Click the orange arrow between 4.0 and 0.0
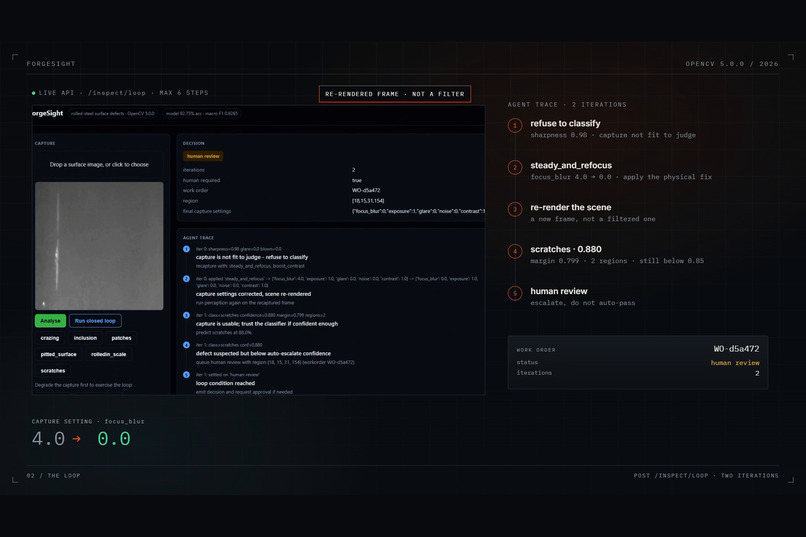806x537 pixels. click(77, 439)
